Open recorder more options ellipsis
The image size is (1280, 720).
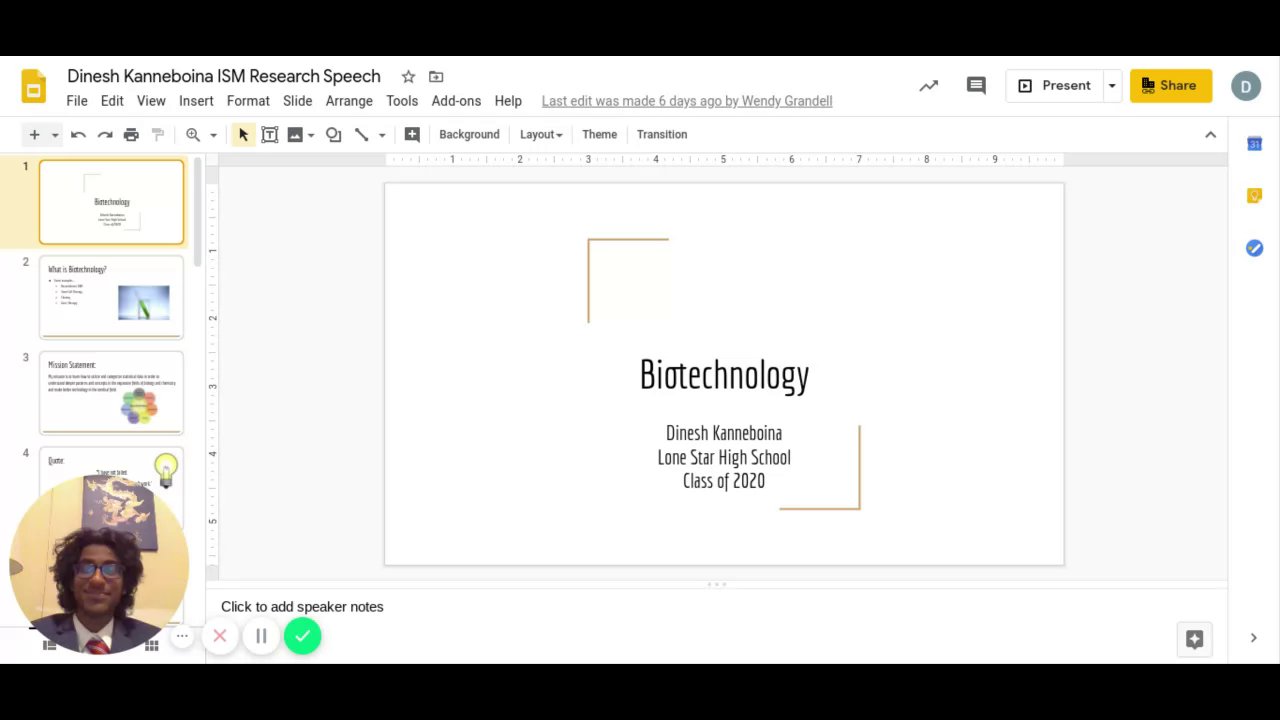182,636
